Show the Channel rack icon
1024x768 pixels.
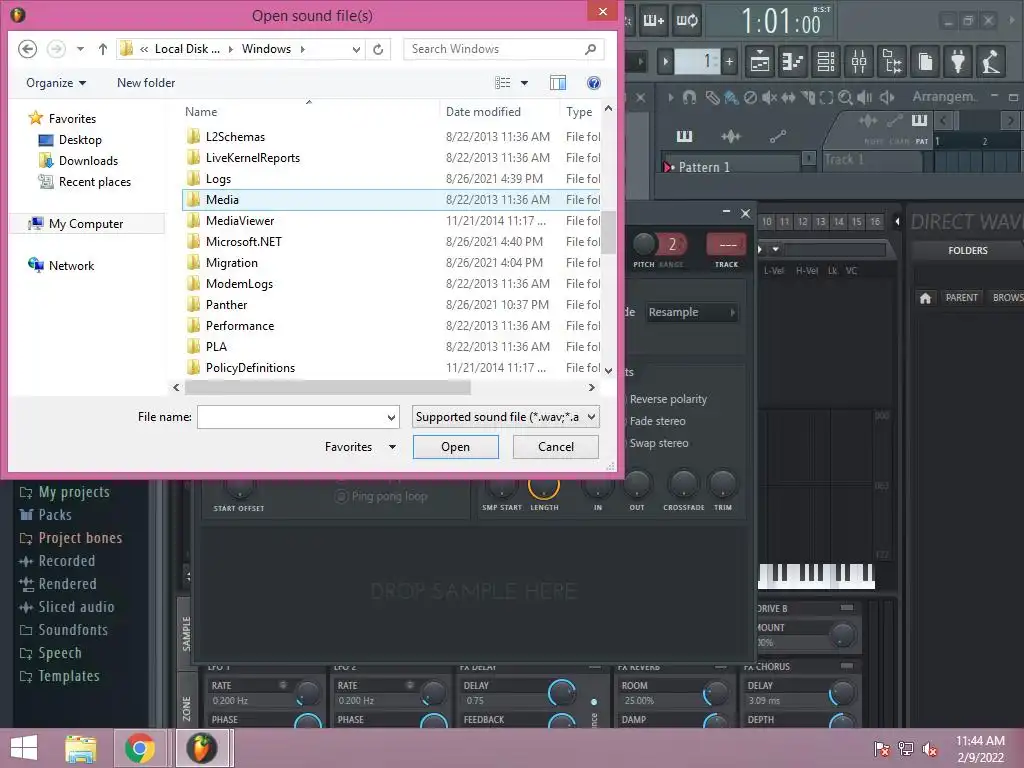click(x=826, y=62)
